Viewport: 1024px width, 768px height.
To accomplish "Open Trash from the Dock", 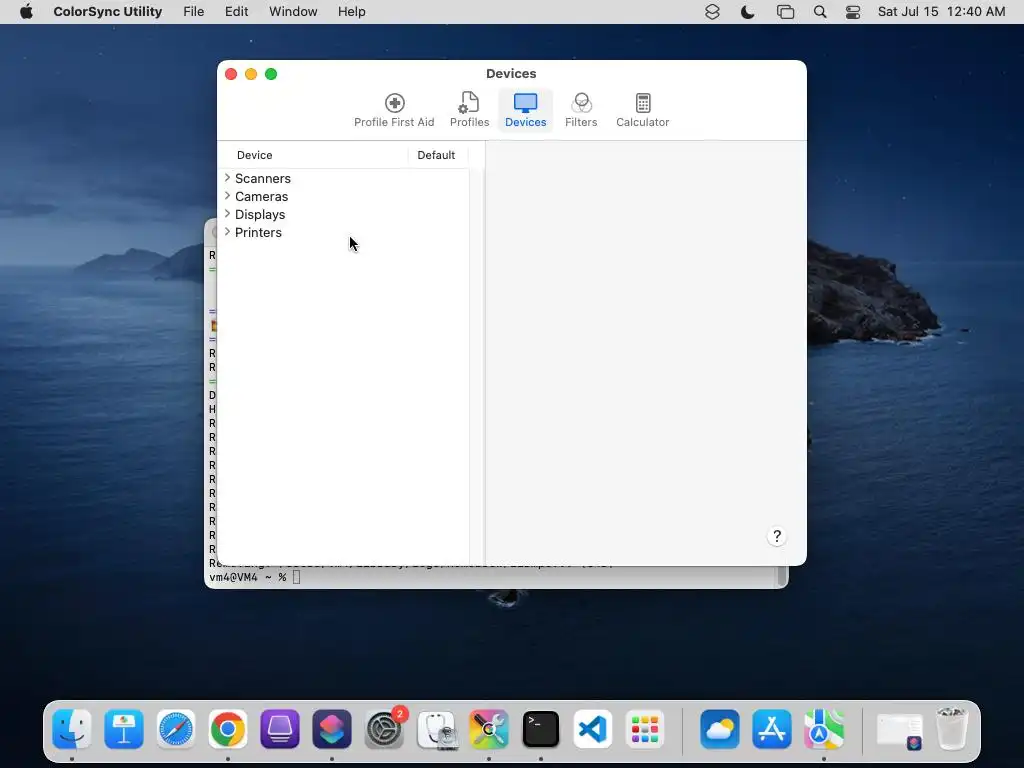I will pyautogui.click(x=952, y=729).
